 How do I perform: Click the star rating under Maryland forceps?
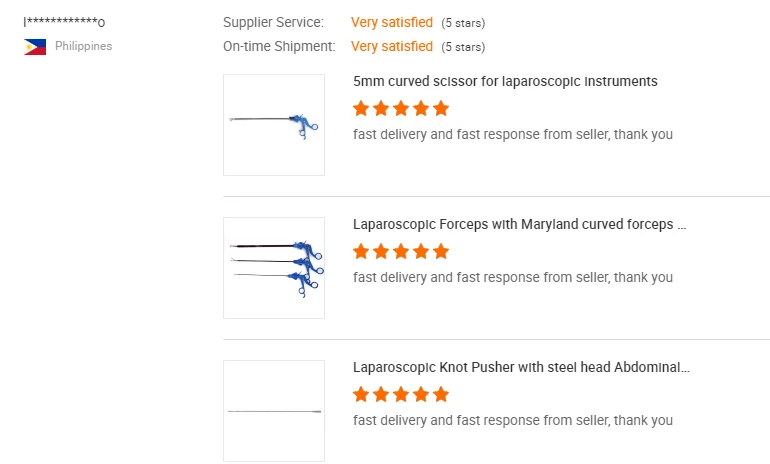point(401,251)
